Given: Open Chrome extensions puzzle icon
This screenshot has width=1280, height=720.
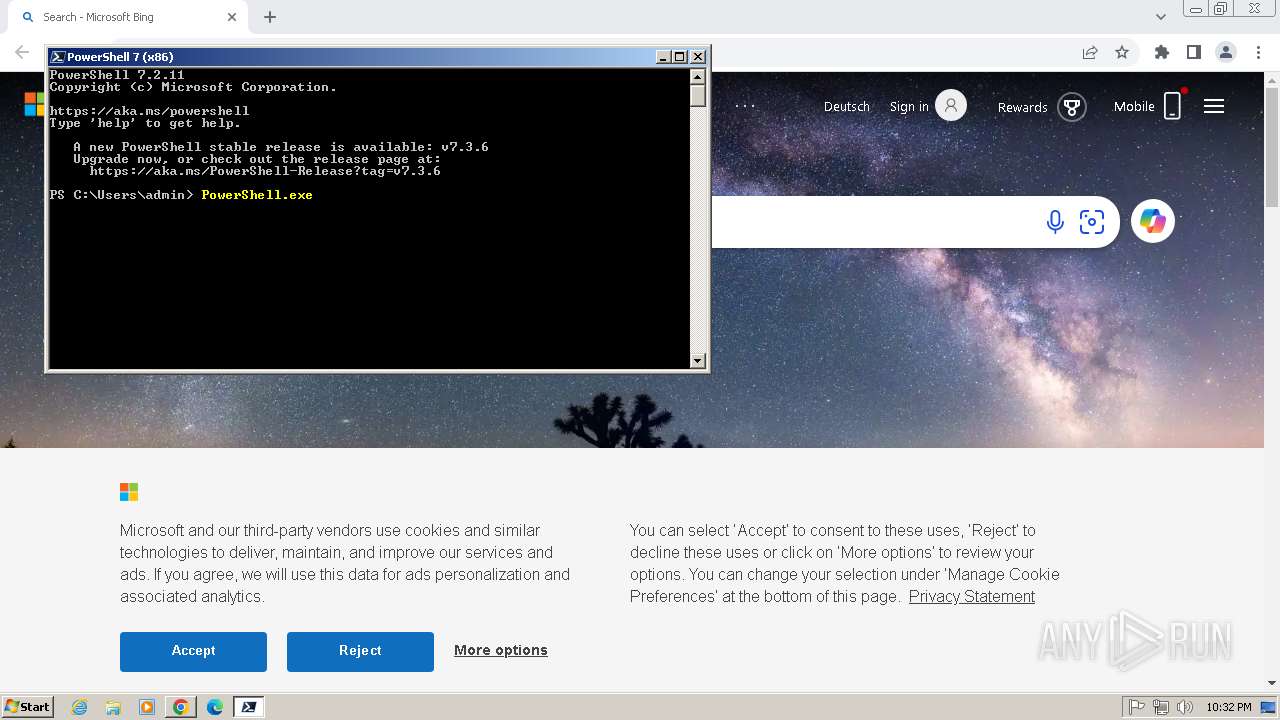Looking at the screenshot, I should 1161,52.
